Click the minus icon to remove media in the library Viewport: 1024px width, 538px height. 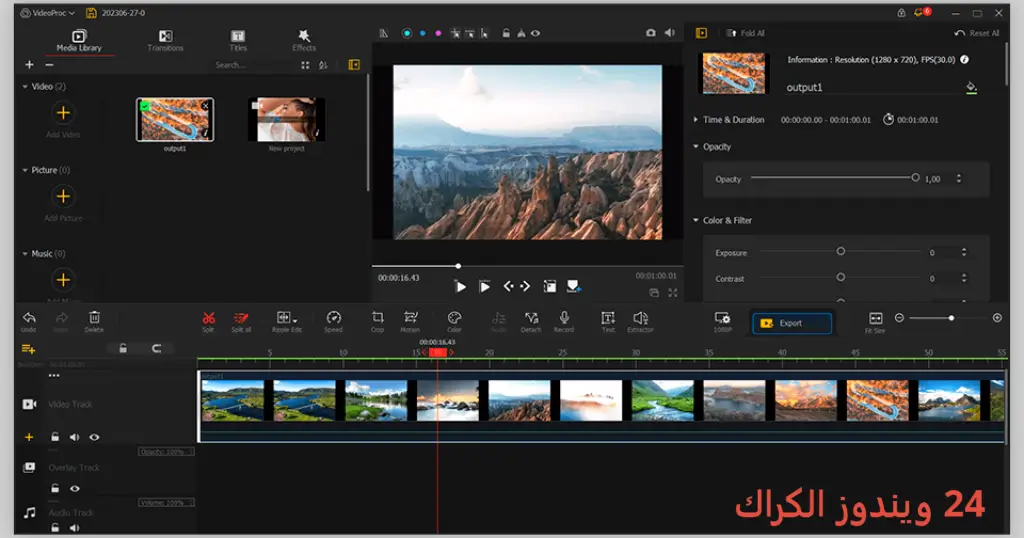pos(49,65)
